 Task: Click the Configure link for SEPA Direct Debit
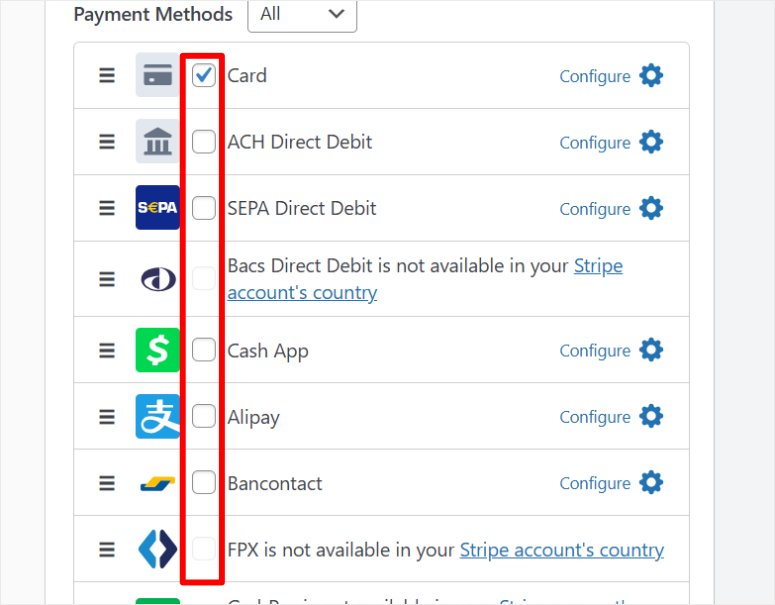pyautogui.click(x=594, y=209)
